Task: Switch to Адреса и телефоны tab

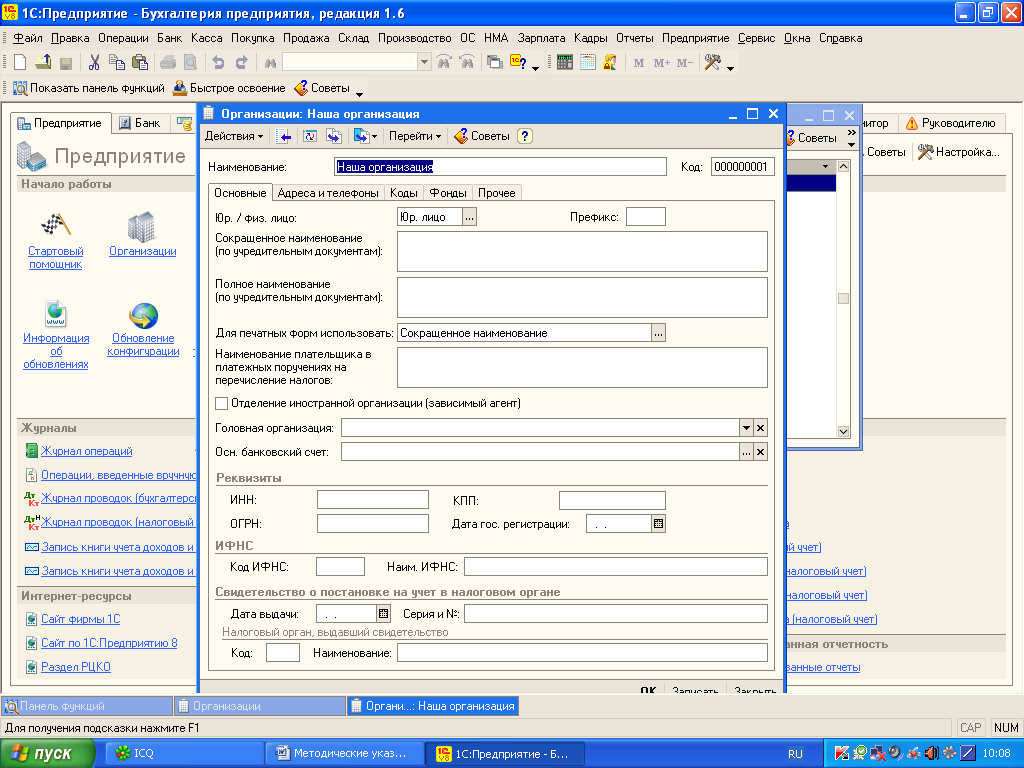Action: point(328,193)
